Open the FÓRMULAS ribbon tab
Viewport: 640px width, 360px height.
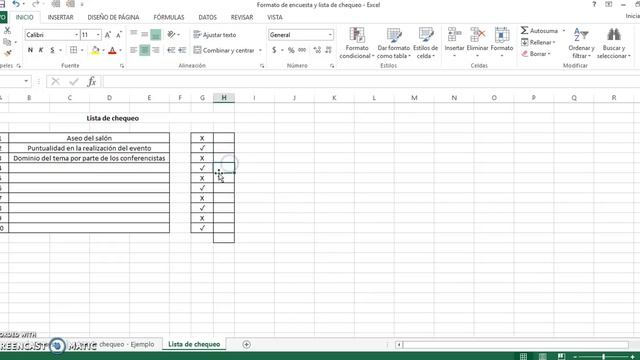tap(169, 17)
